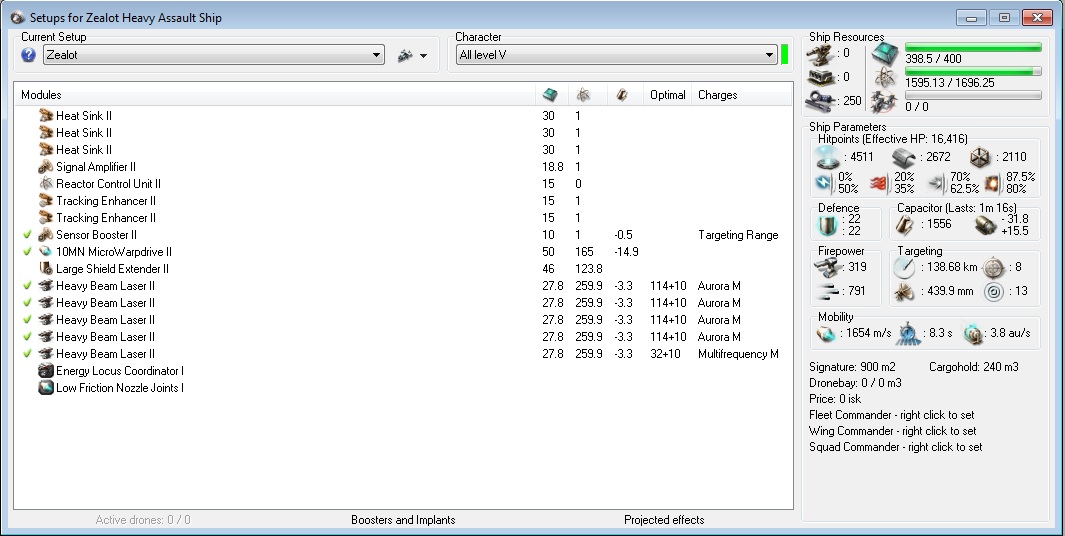
Task: Open the arrow beside the ship setup icon
Action: (423, 56)
